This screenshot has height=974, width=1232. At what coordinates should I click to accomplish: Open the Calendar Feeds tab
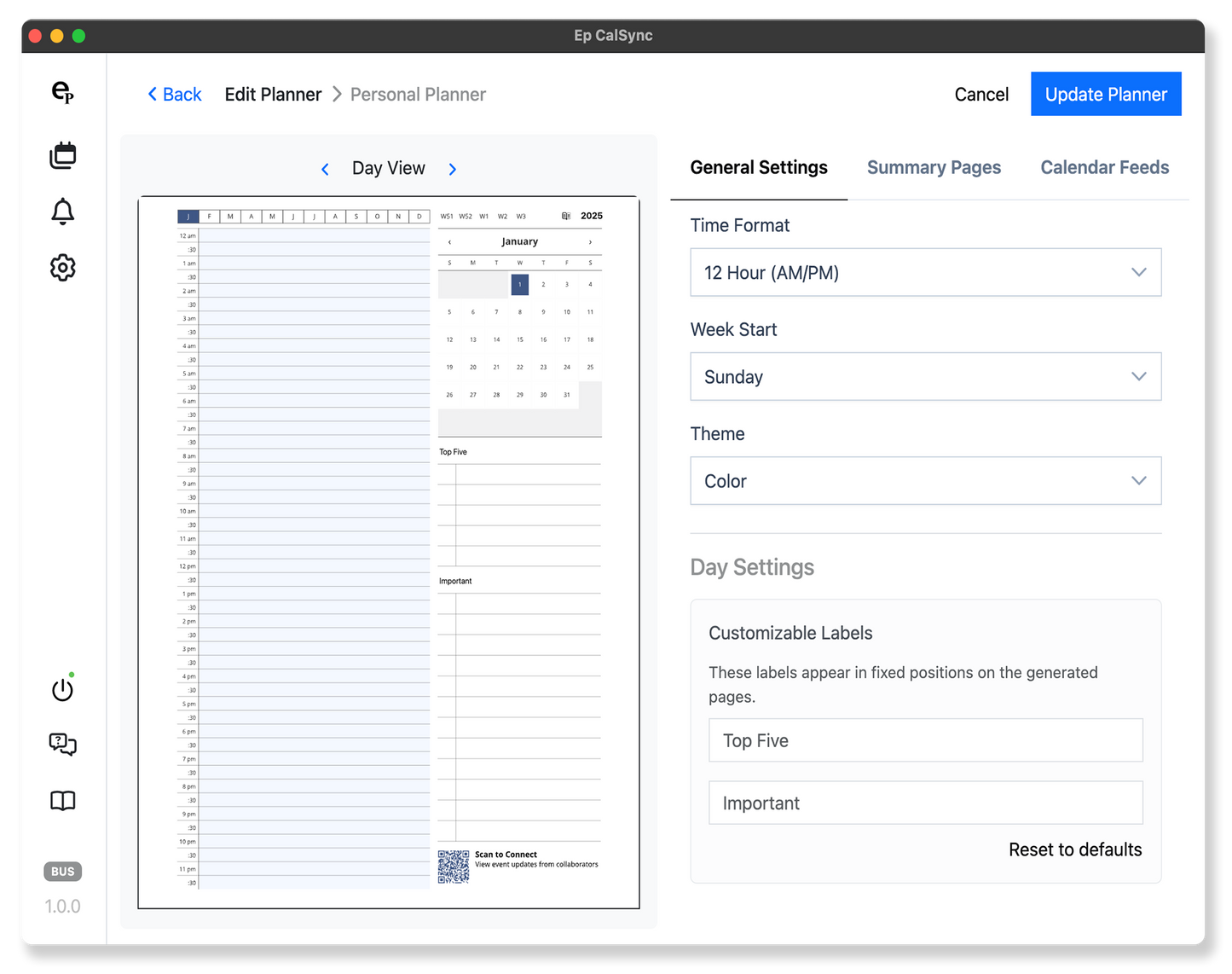coord(1104,167)
